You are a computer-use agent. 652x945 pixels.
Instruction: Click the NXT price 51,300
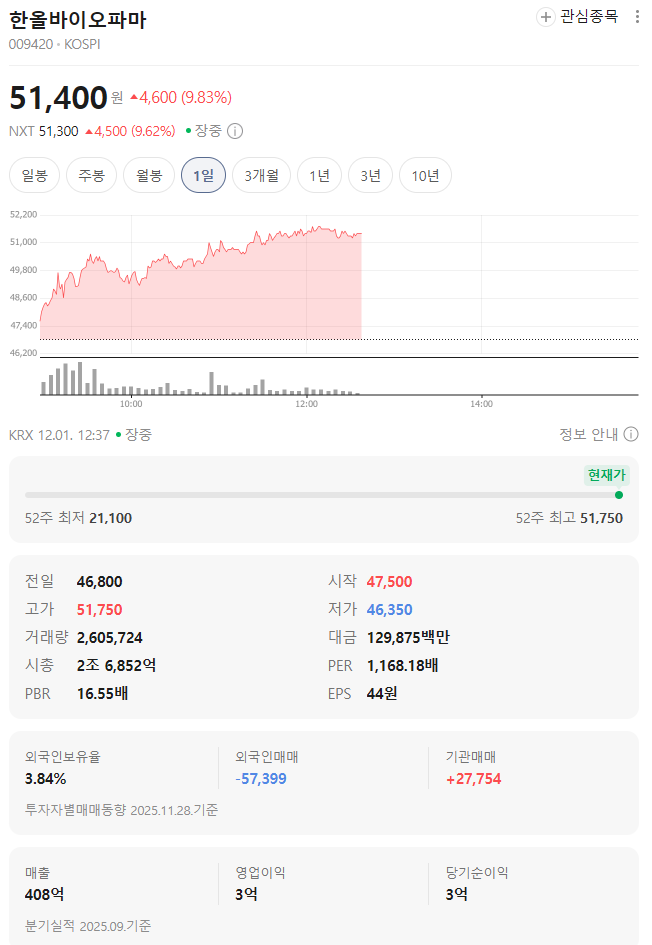point(58,131)
